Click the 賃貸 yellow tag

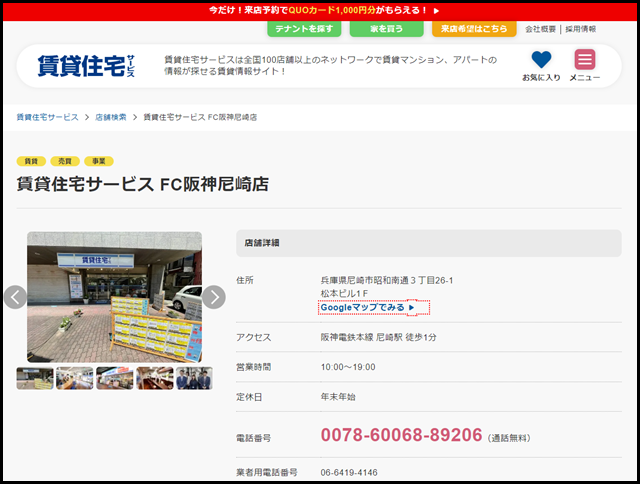31,161
